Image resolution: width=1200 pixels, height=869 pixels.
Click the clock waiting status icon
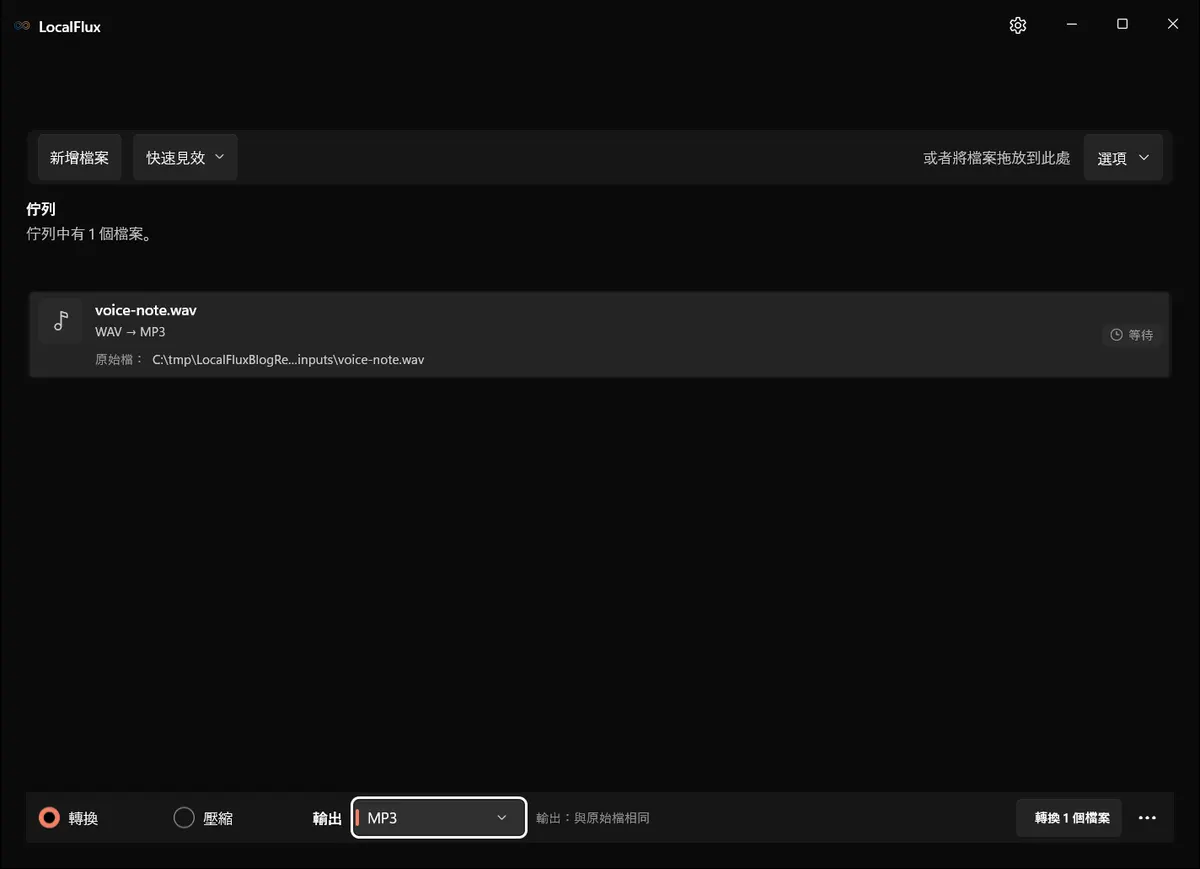[1116, 335]
